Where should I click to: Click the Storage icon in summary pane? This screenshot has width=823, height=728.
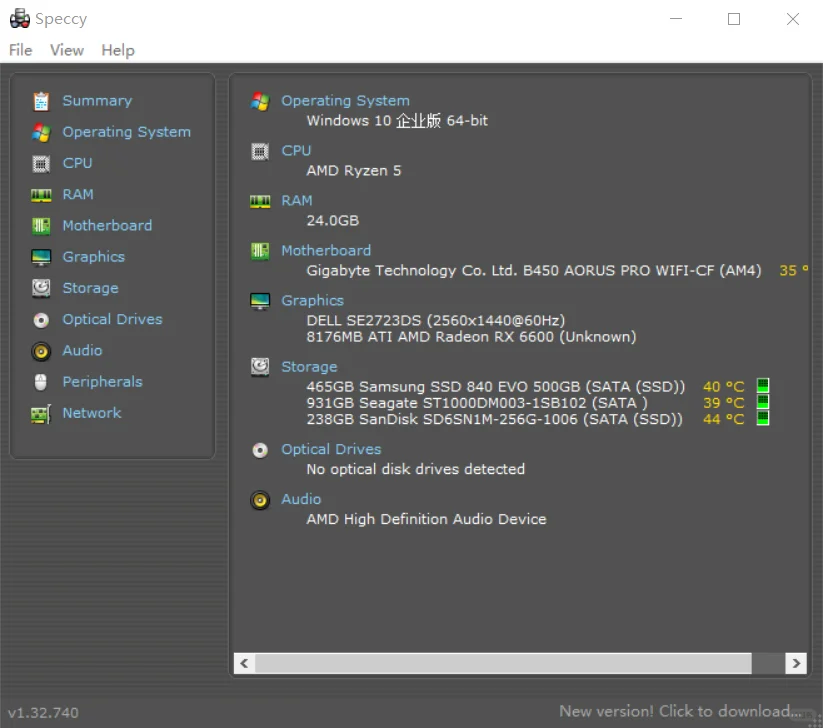(x=260, y=367)
